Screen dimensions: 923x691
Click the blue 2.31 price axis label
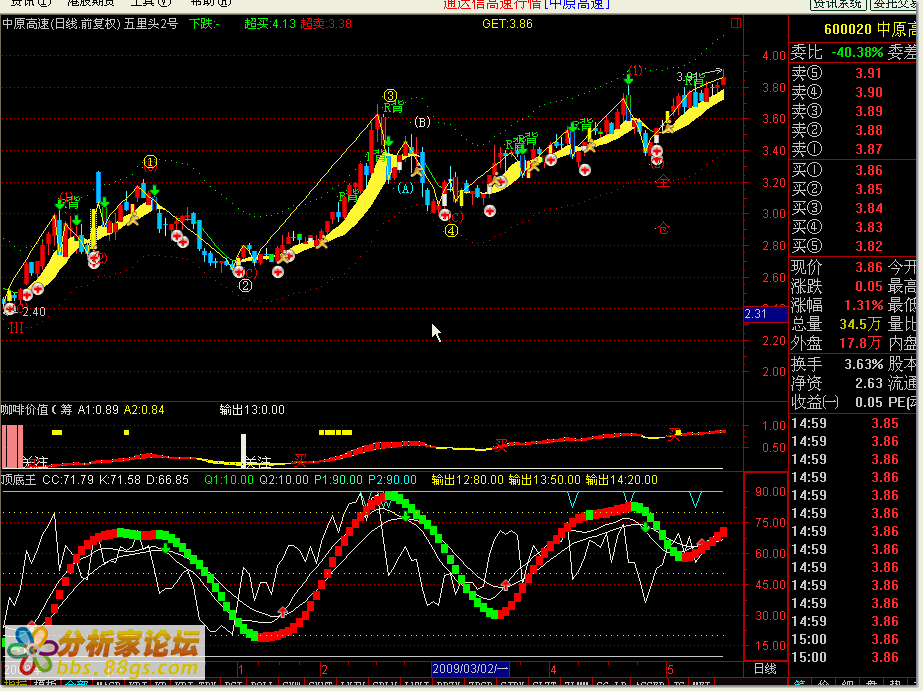(x=765, y=314)
